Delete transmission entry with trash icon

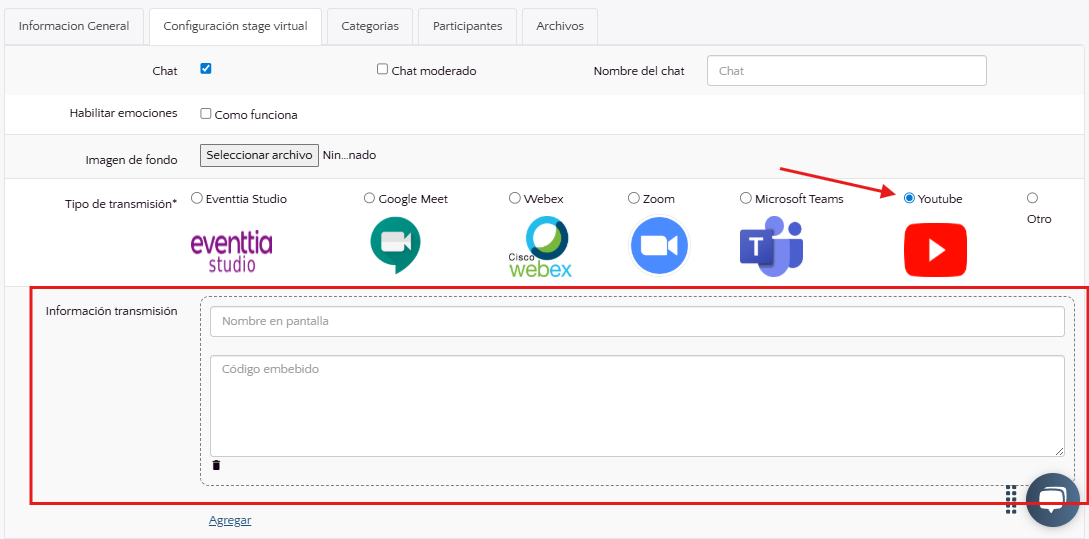pyautogui.click(x=216, y=465)
